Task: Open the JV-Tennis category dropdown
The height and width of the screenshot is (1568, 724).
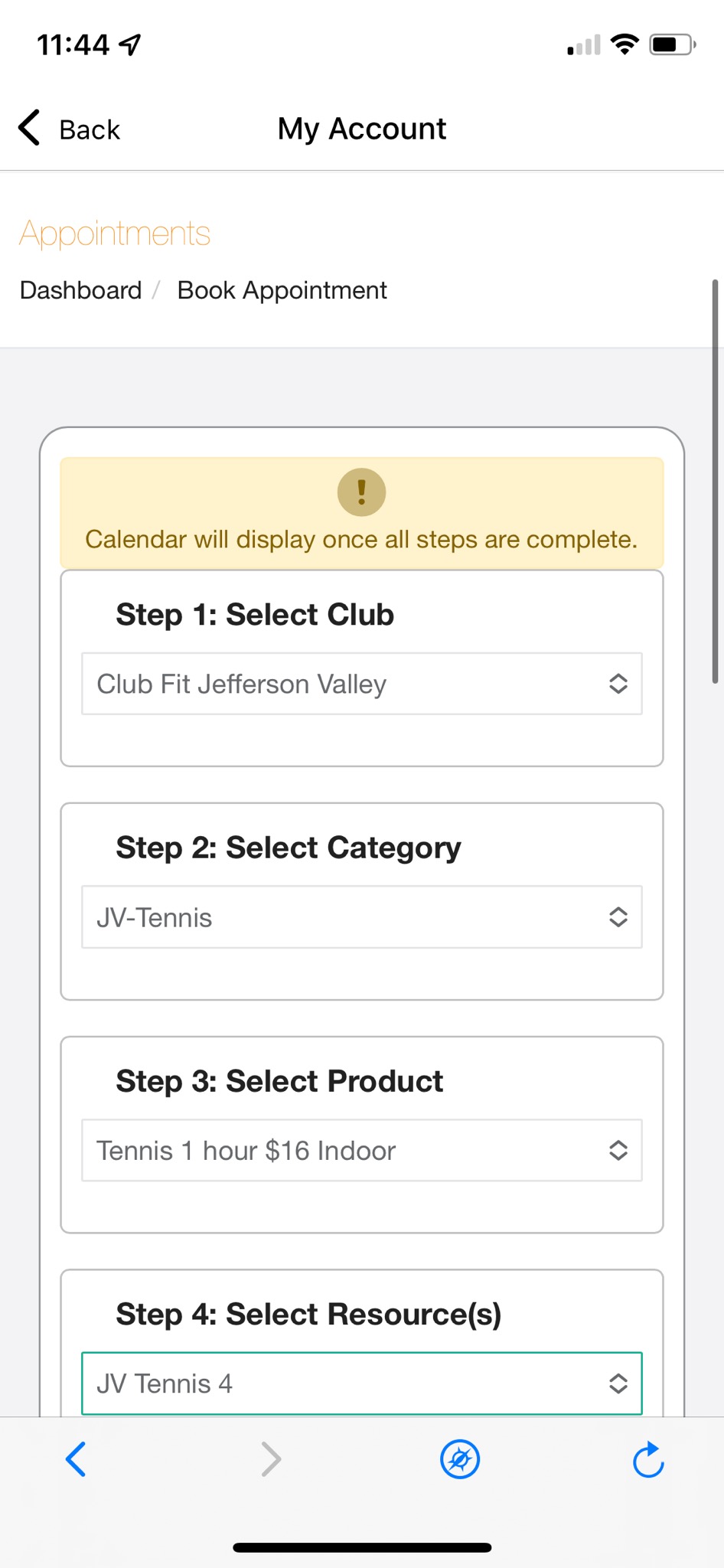Action: coord(362,917)
